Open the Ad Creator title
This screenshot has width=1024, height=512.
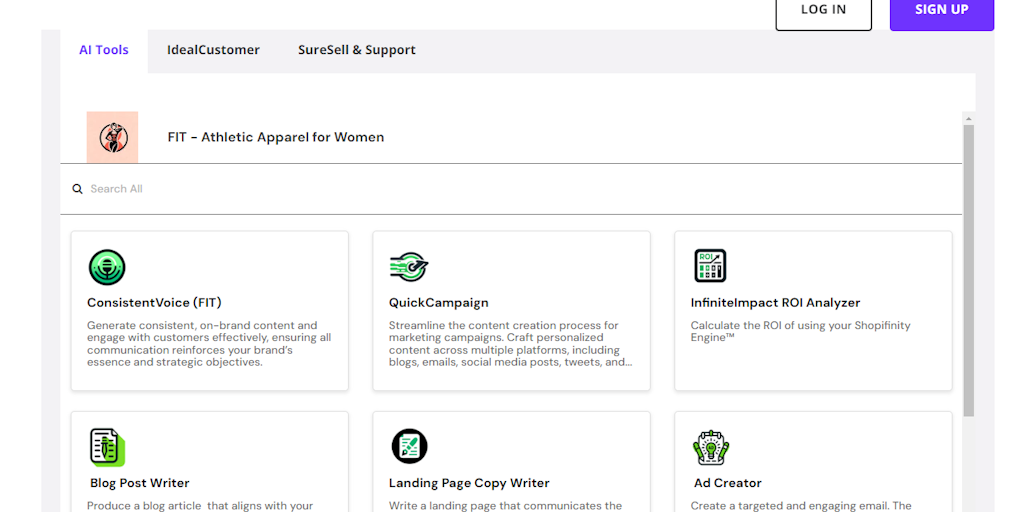728,483
